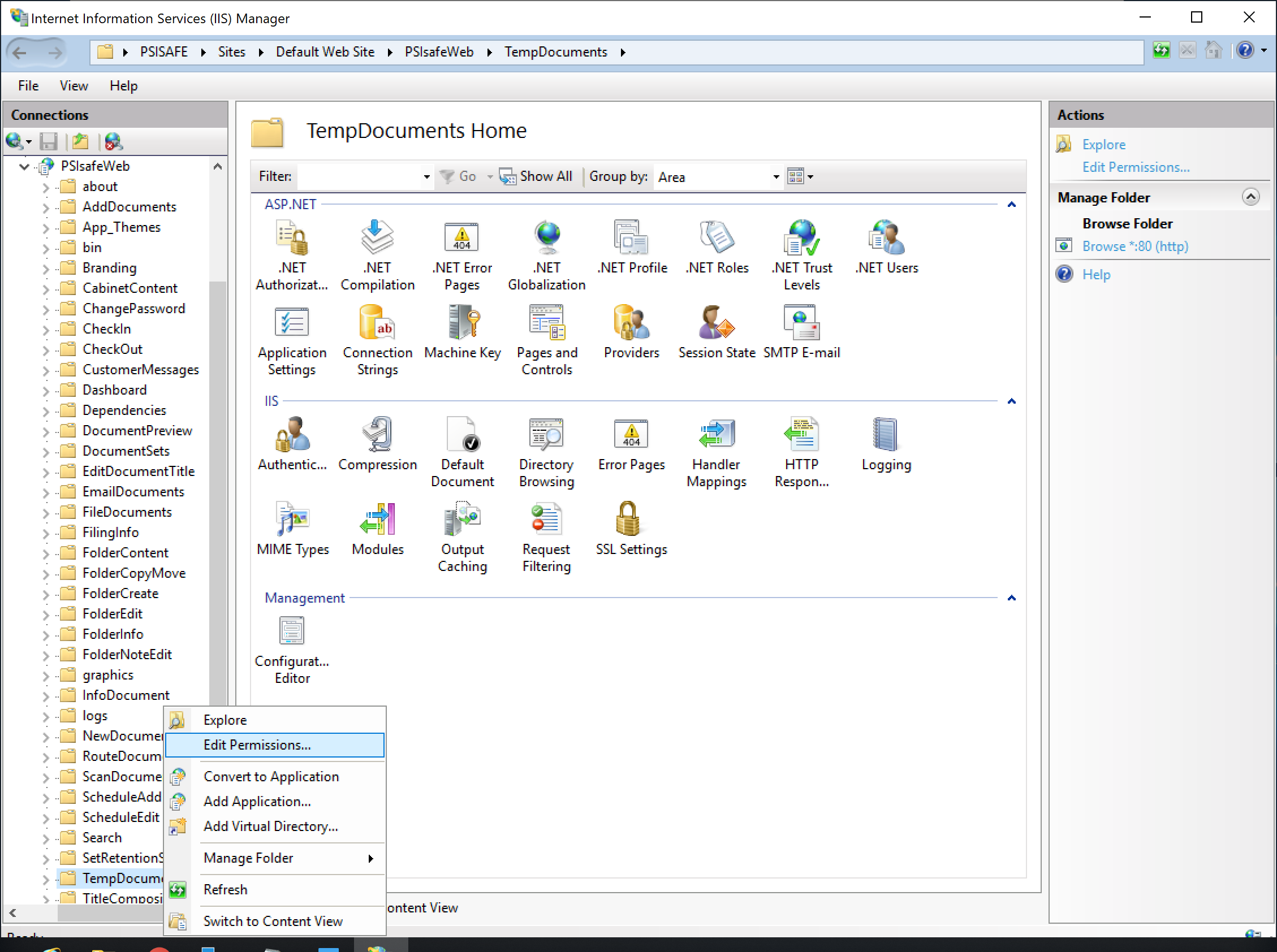Select the FolderContent tree folder

point(125,553)
